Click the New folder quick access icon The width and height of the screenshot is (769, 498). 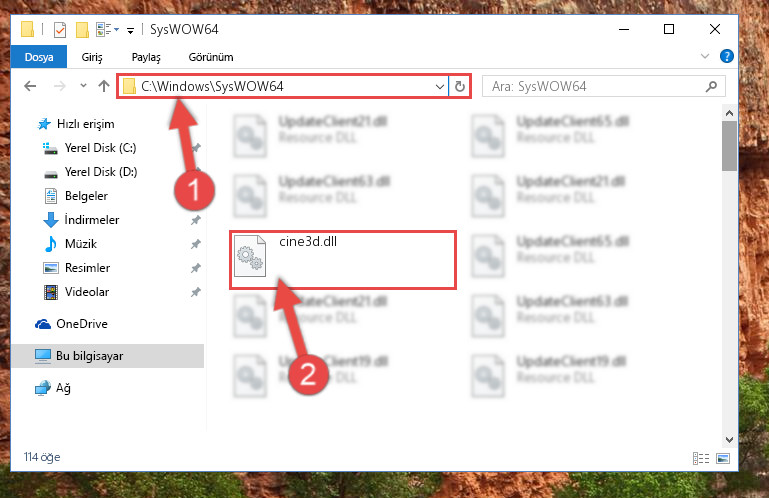click(82, 29)
